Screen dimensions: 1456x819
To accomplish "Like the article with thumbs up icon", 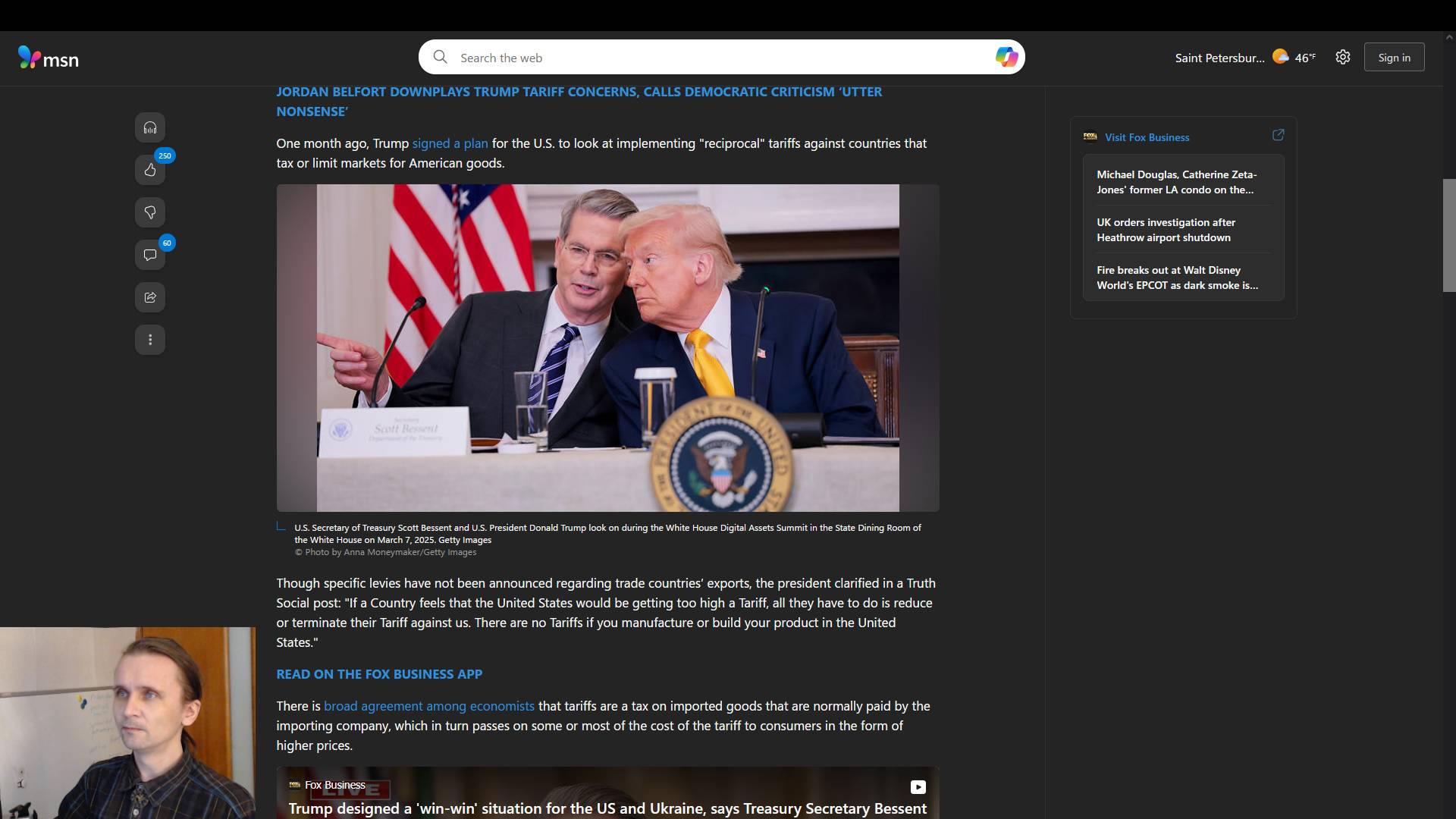I will click(150, 170).
